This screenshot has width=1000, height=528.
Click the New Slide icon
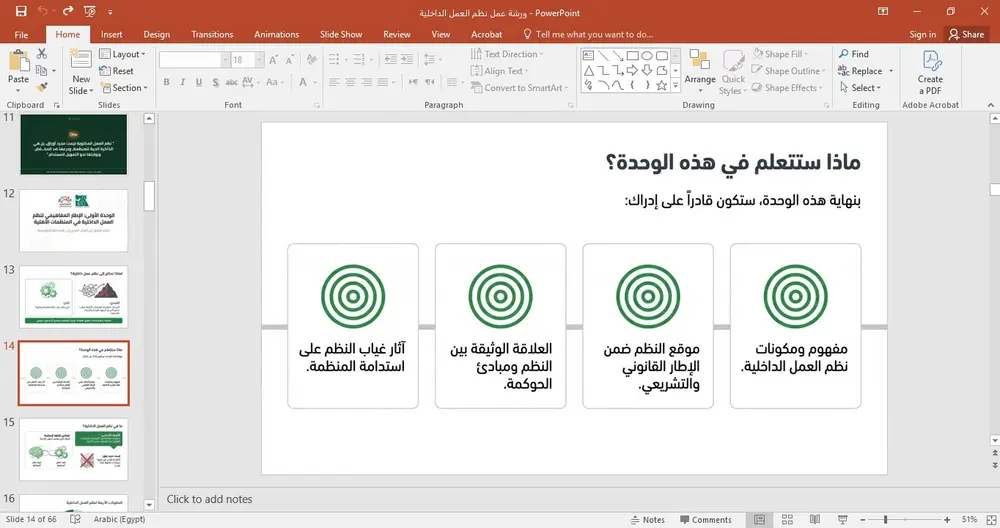(81, 60)
